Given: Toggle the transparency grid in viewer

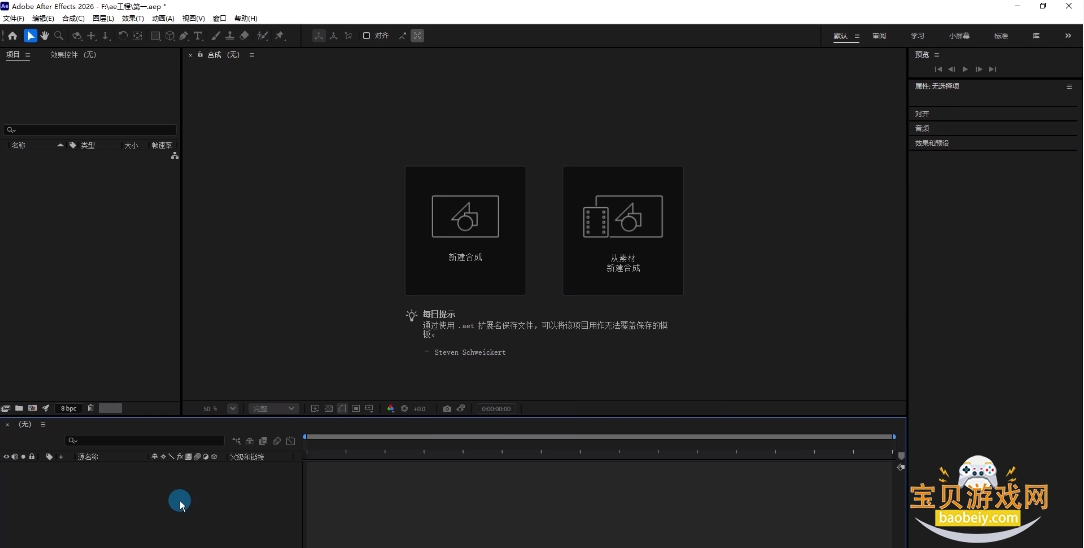Looking at the screenshot, I should click(328, 408).
